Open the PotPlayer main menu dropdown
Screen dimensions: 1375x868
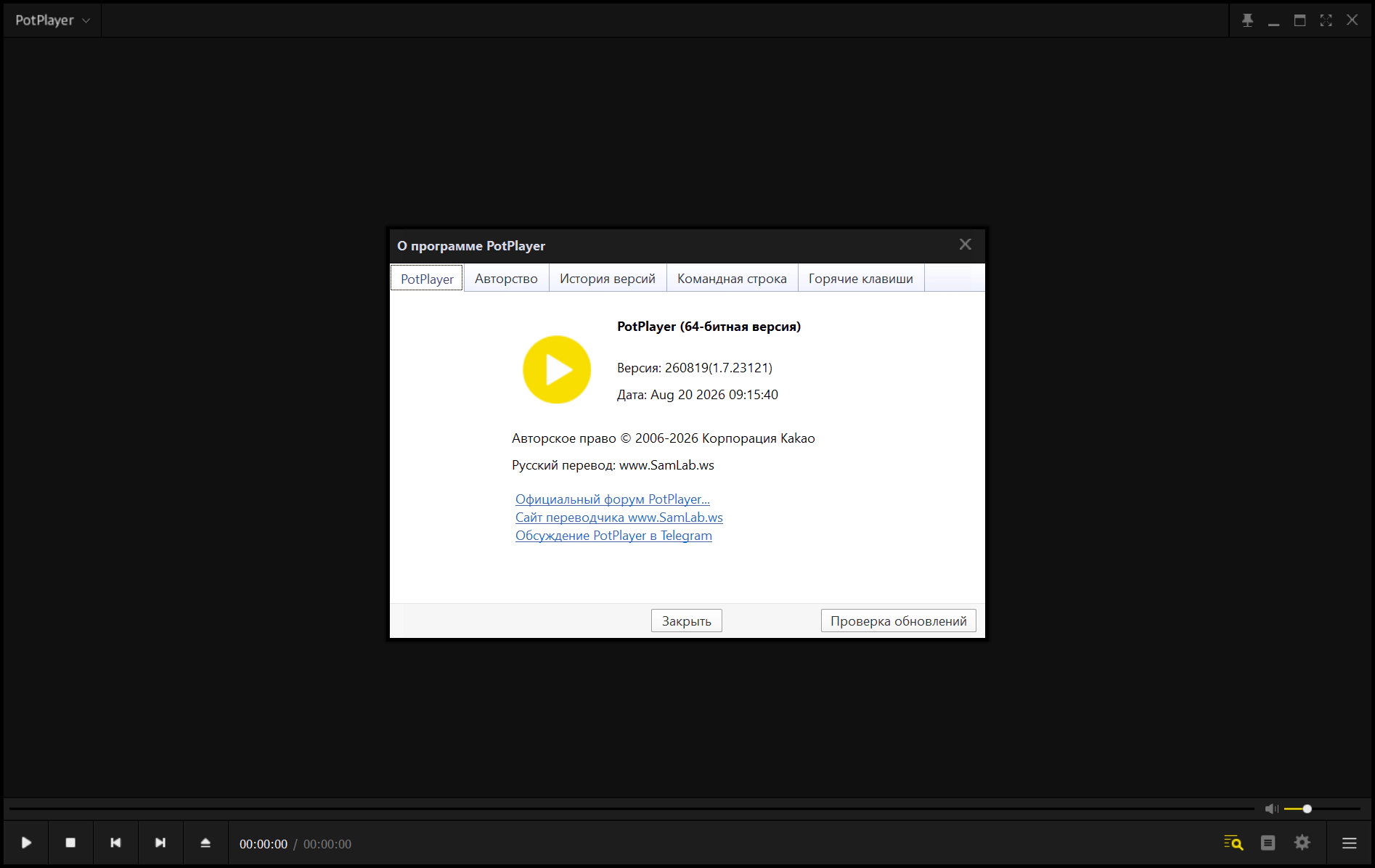click(x=52, y=20)
